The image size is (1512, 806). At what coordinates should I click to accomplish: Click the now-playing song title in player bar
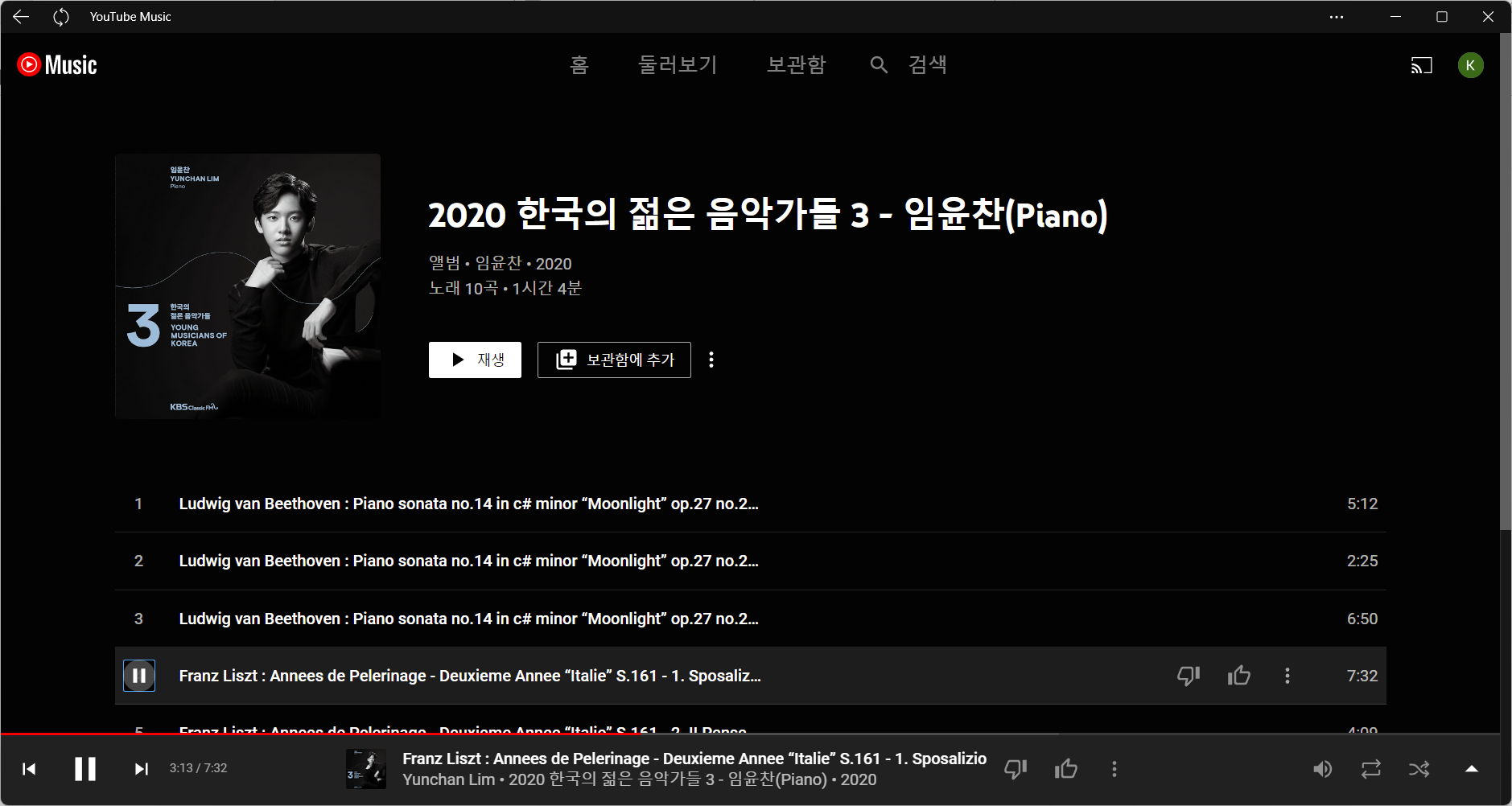(x=694, y=759)
